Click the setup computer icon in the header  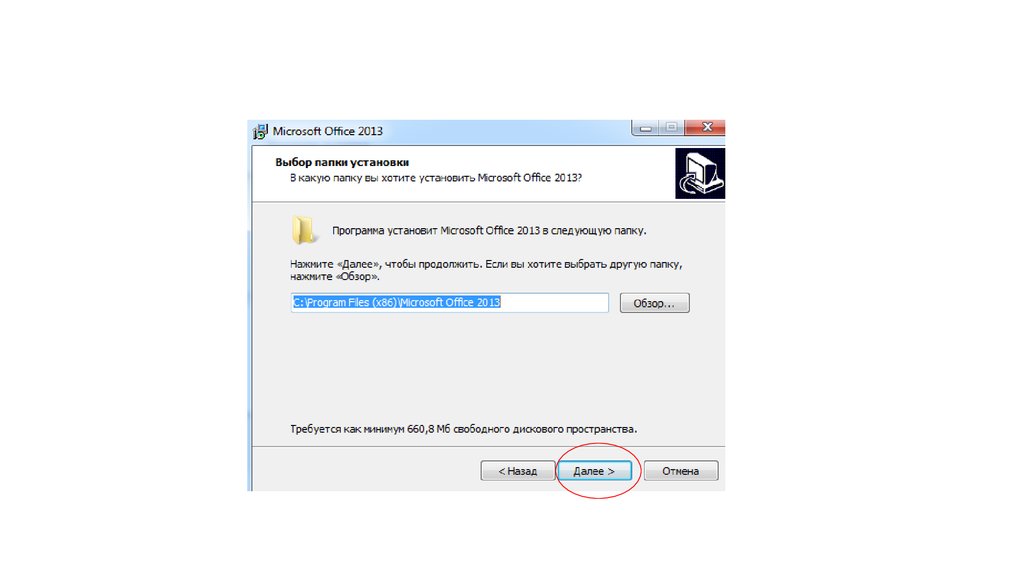[699, 173]
